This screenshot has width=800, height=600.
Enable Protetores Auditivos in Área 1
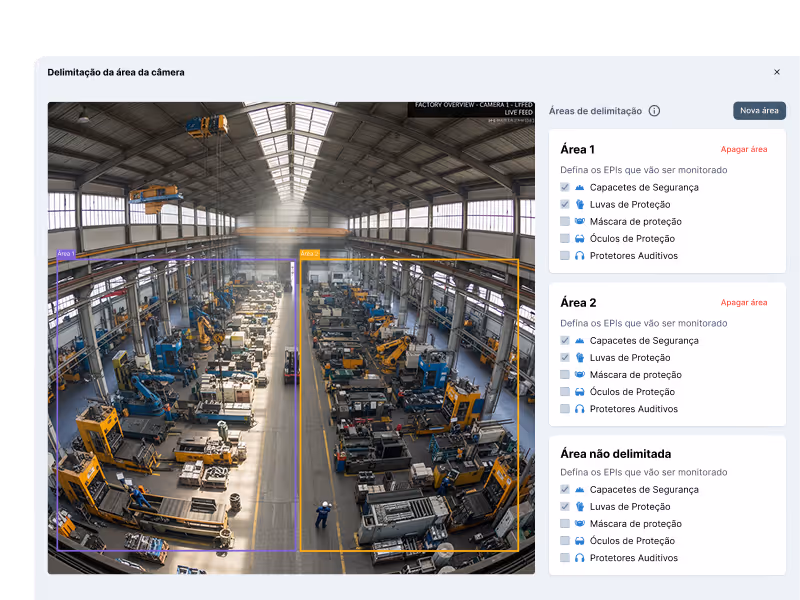pyautogui.click(x=565, y=256)
